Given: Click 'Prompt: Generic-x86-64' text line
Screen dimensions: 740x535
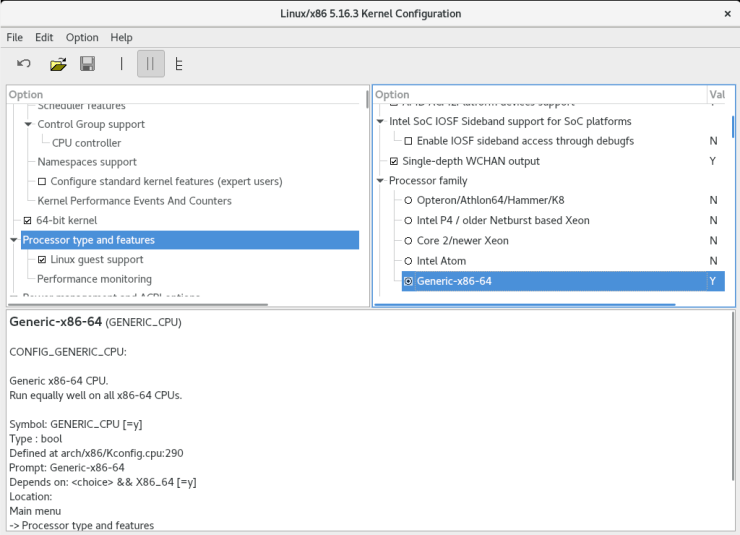Looking at the screenshot, I should (x=67, y=468).
